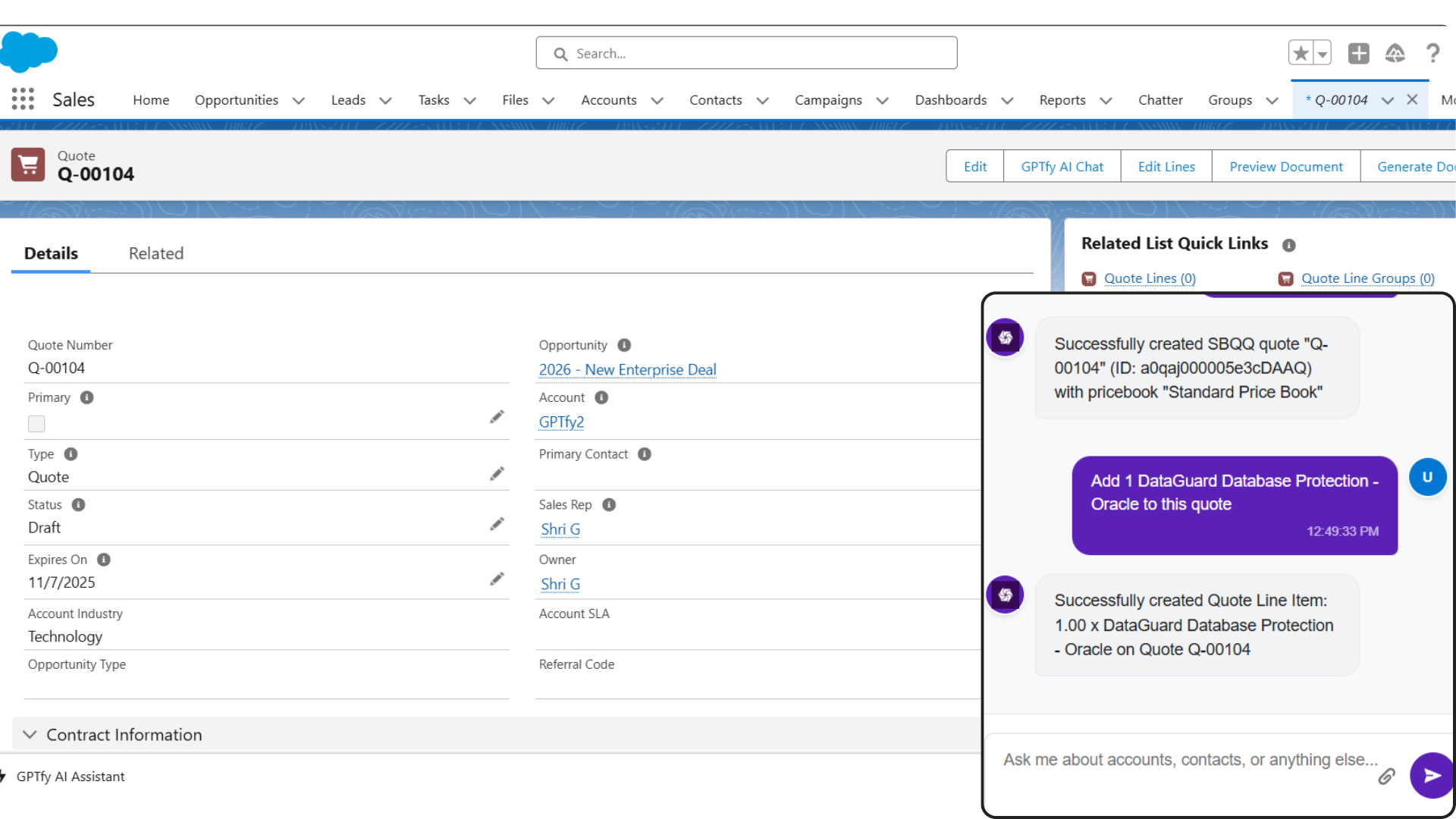
Task: Open the Global Actions plus icon
Action: coord(1358,53)
